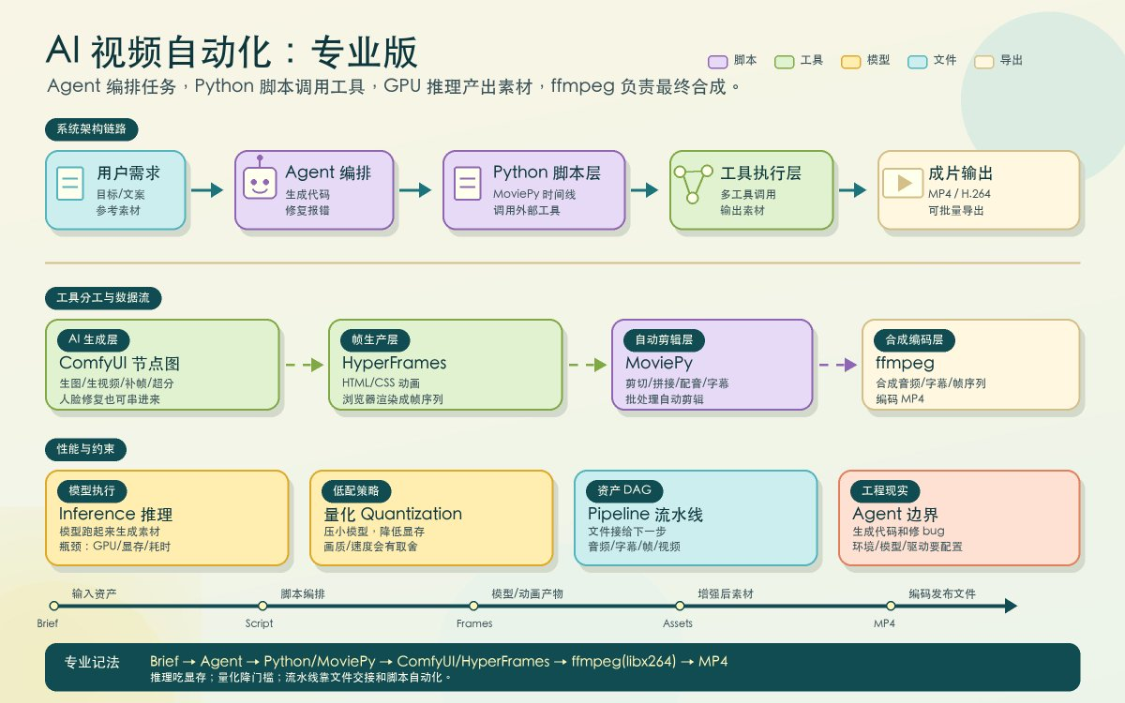This screenshot has height=703, width=1125.
Task: Click the 资产 DAG tag
Action: point(624,491)
